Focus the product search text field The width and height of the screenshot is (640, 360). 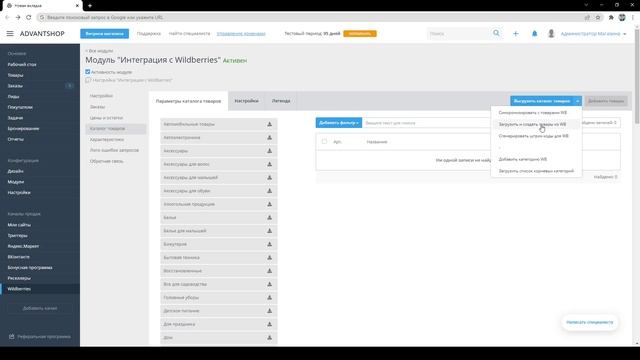click(427, 122)
